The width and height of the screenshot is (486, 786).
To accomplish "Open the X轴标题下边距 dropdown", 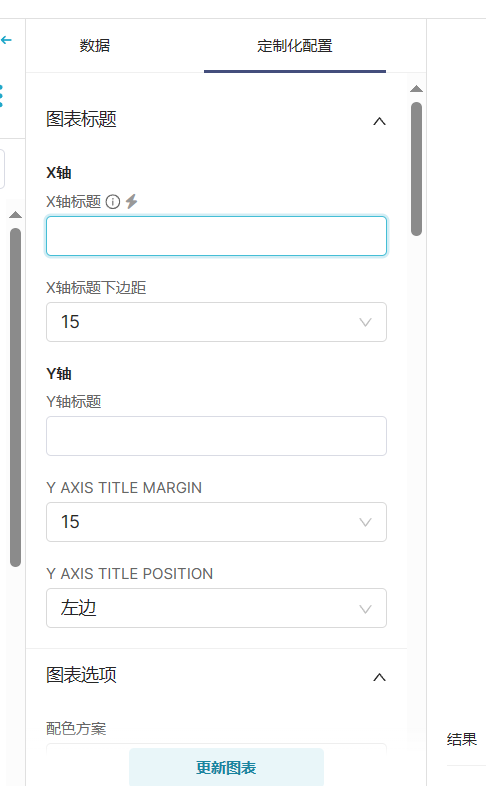I will coord(216,322).
